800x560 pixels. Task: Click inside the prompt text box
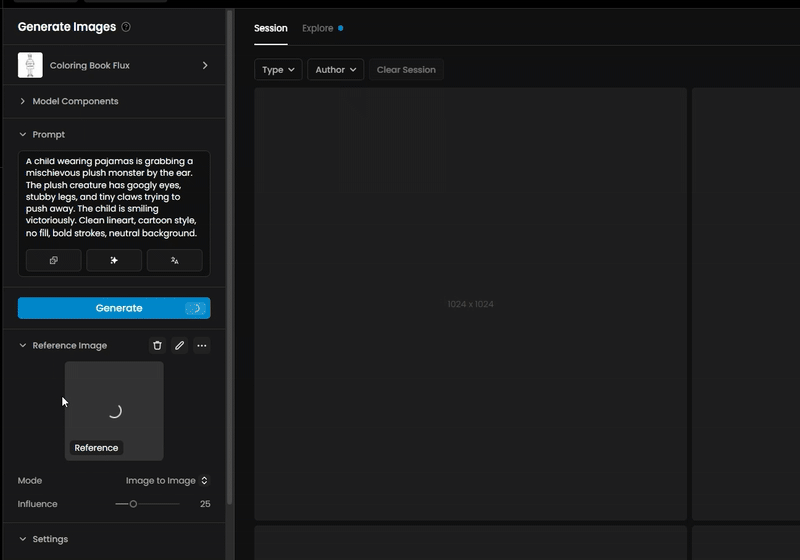[x=114, y=197]
